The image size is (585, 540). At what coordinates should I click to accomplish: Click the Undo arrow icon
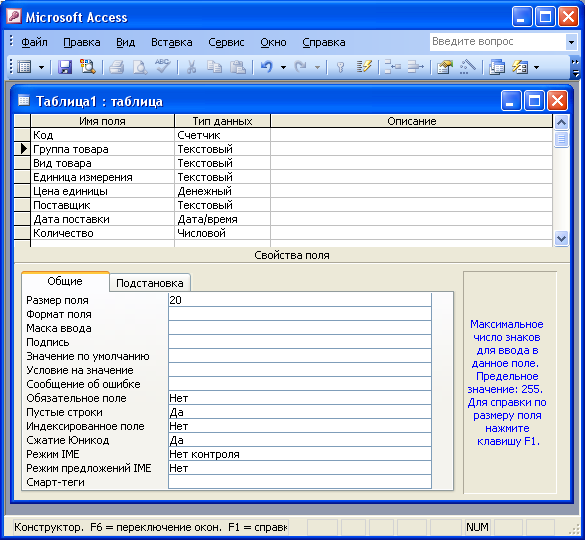(267, 67)
